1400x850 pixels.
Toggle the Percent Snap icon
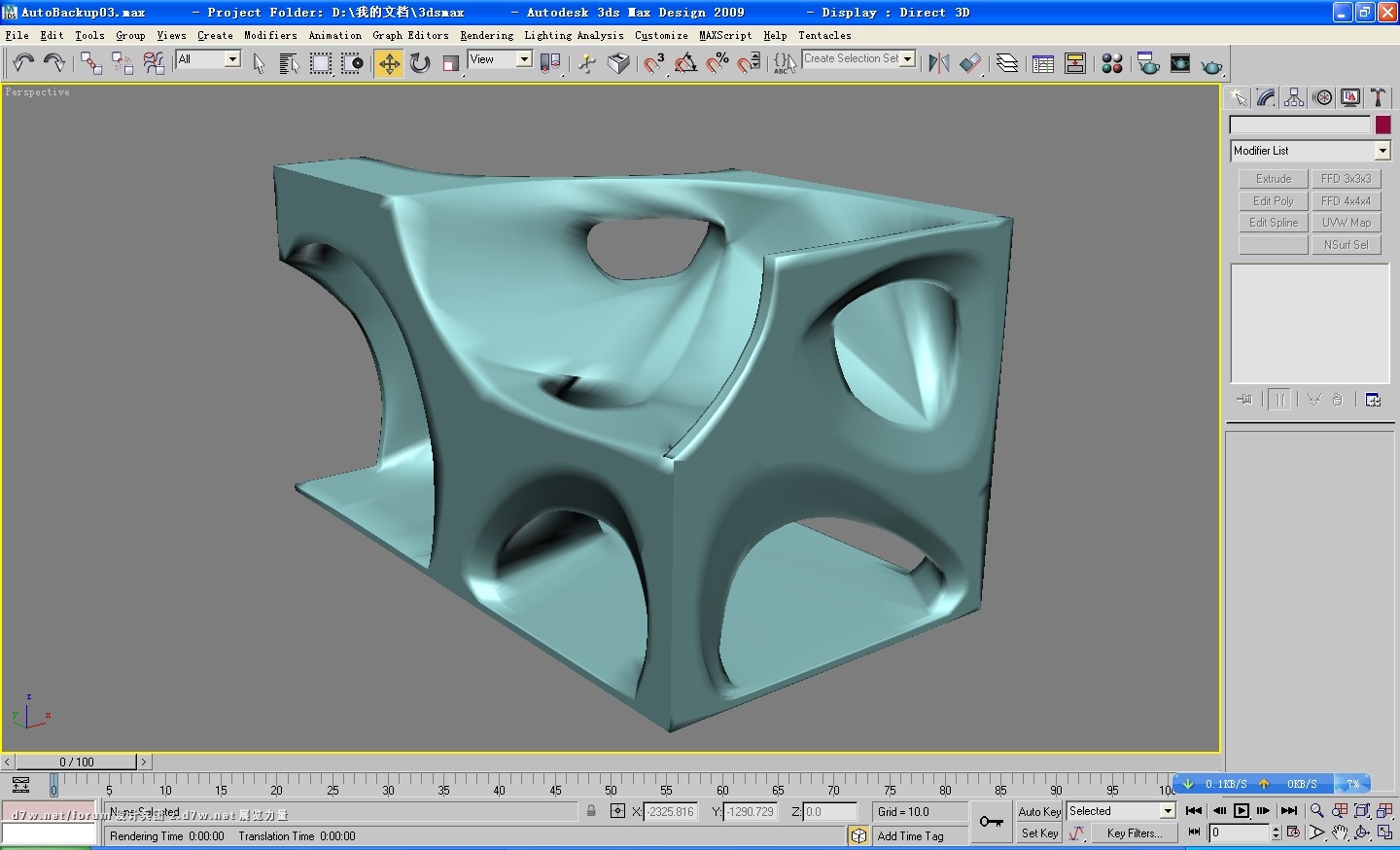717,63
